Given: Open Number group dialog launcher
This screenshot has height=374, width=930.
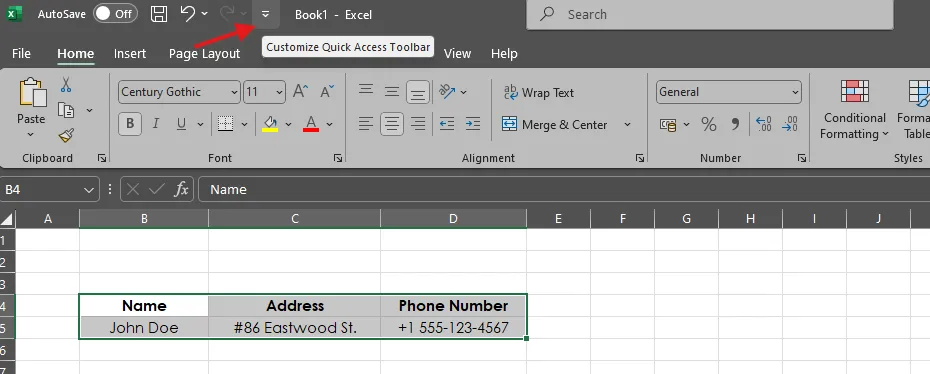Looking at the screenshot, I should click(802, 158).
